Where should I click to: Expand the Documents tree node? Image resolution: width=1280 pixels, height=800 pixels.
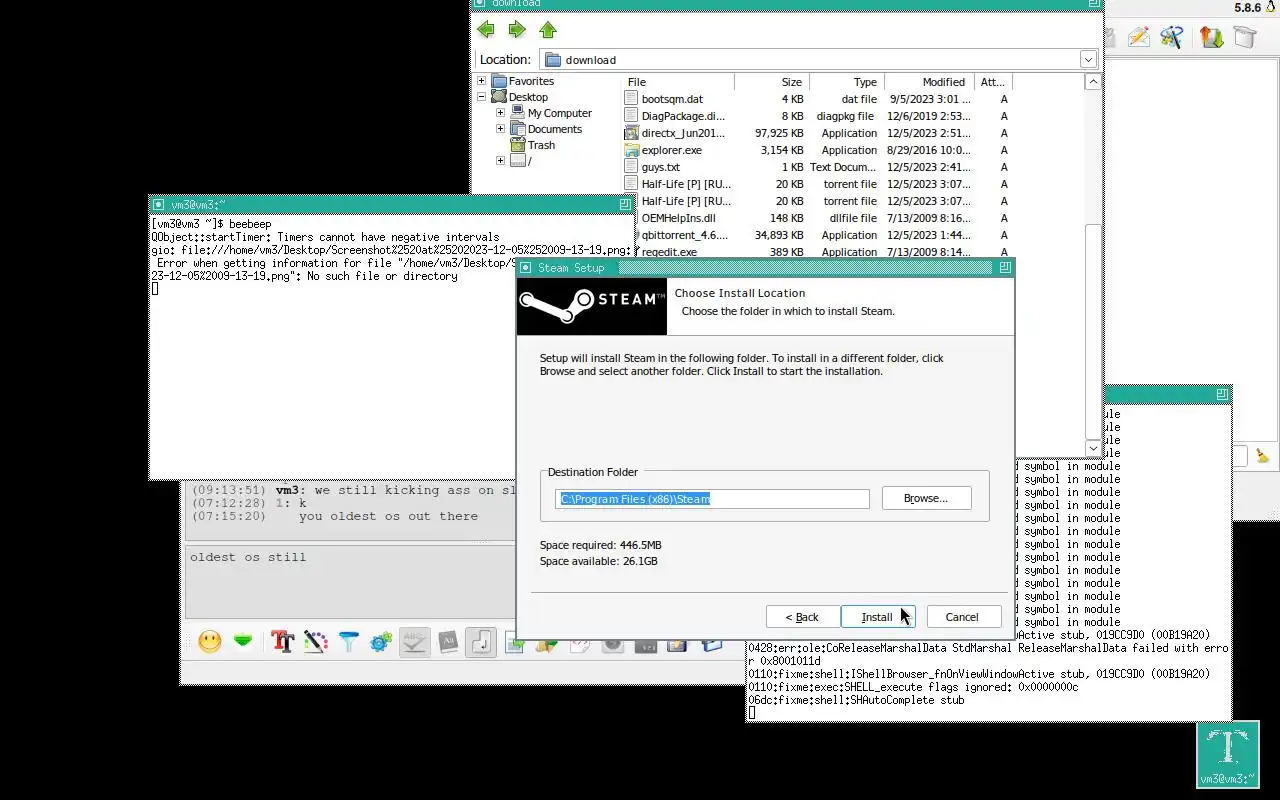[500, 129]
